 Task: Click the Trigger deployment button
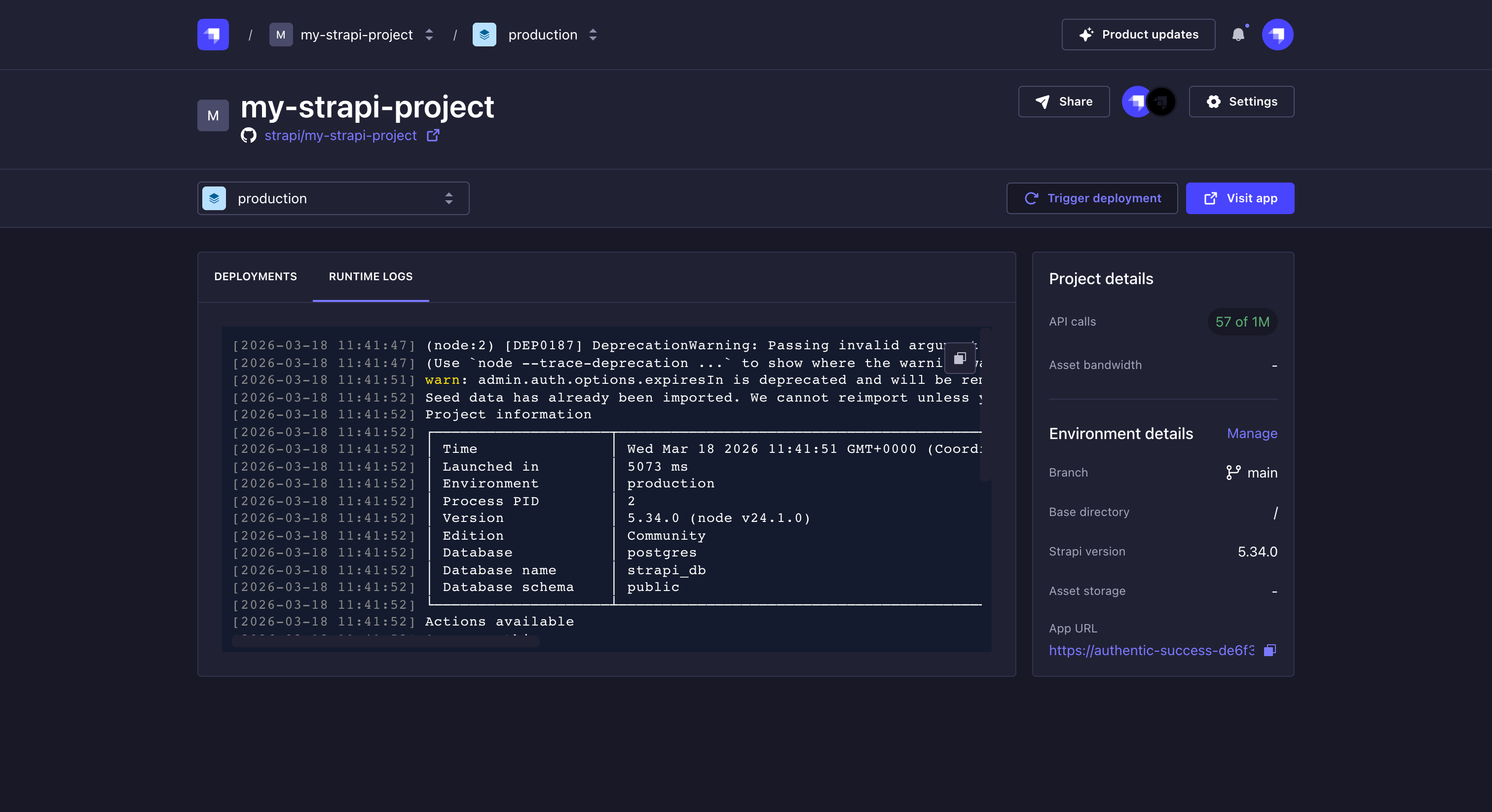click(1092, 198)
